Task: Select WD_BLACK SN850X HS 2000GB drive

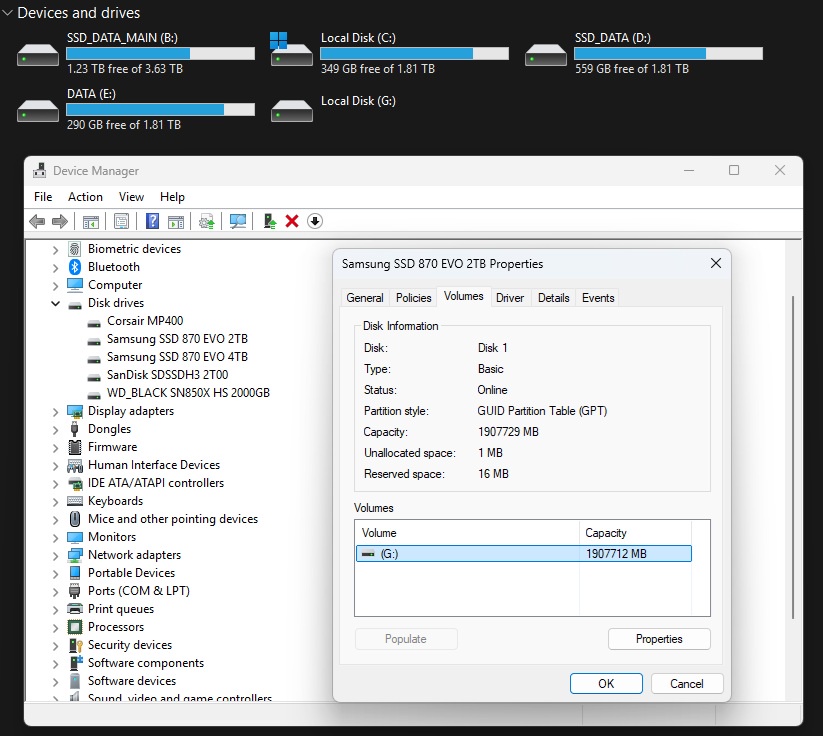Action: (x=188, y=393)
